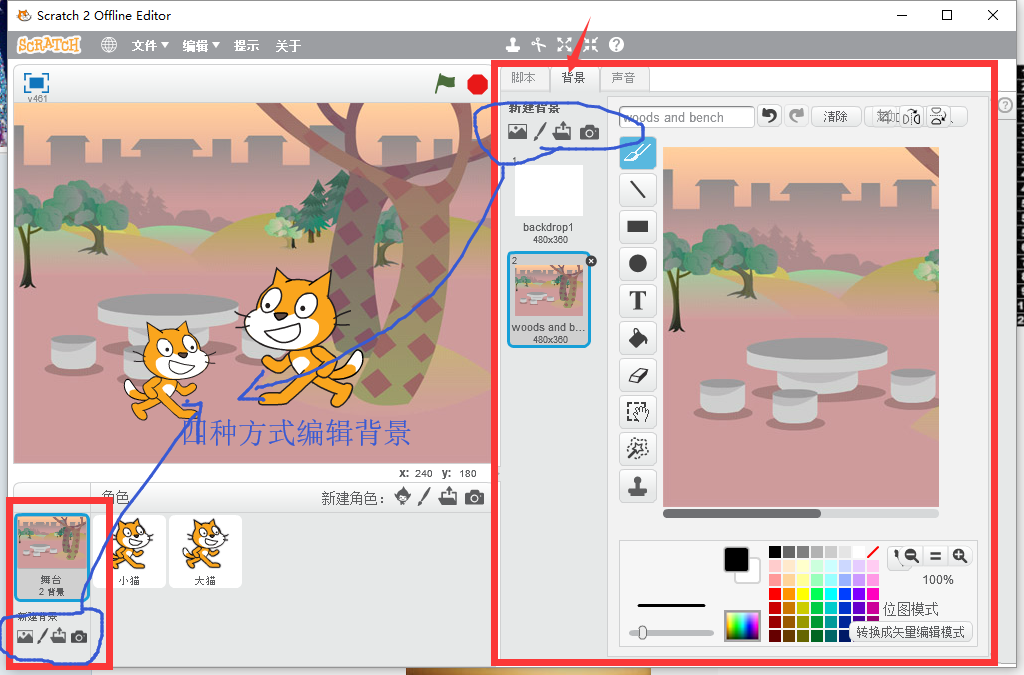Screen dimensions: 1024x675
Task: Select the 舞台 stage thumbnail
Action: click(x=52, y=557)
